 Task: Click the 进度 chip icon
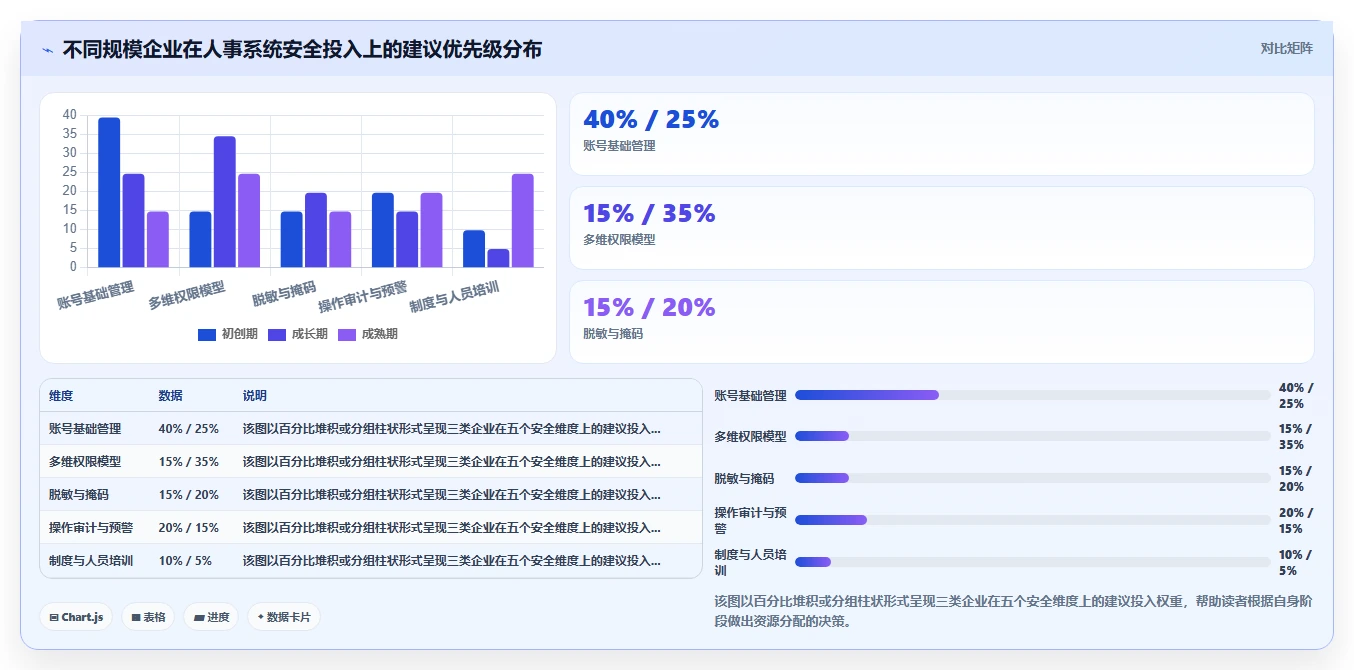(199, 618)
